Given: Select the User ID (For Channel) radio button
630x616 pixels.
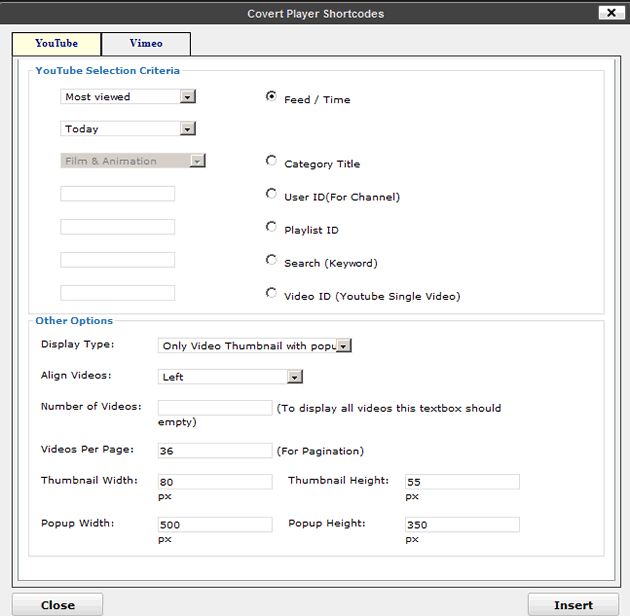Looking at the screenshot, I should point(271,194).
